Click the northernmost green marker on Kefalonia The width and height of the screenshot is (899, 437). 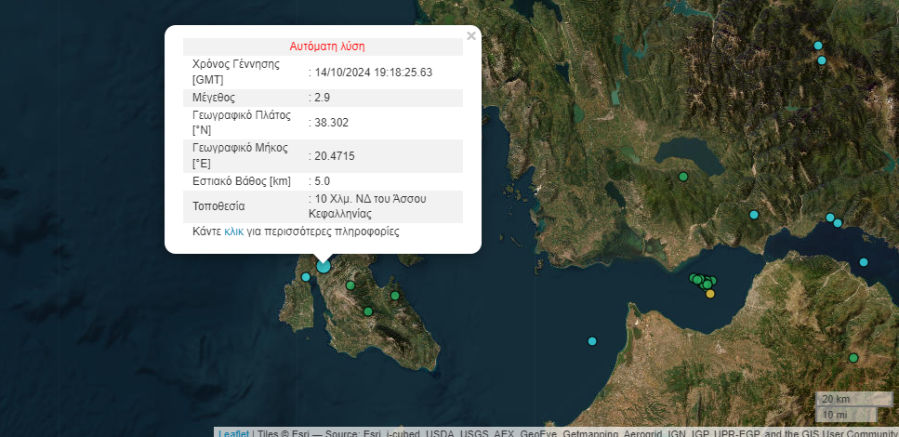coord(350,286)
